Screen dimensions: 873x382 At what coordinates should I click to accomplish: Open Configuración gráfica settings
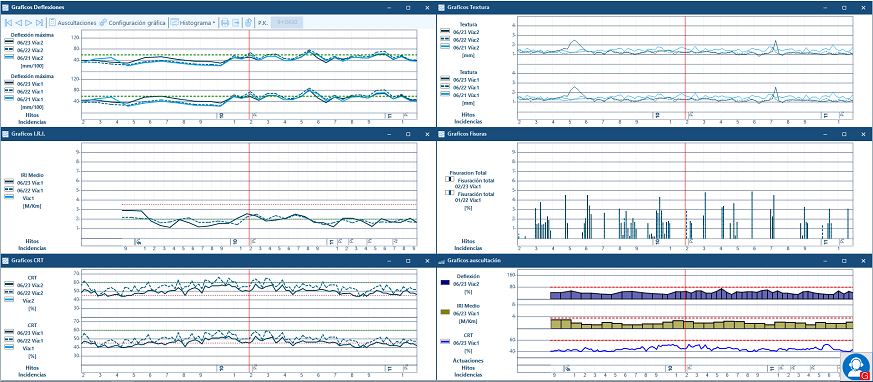point(133,23)
